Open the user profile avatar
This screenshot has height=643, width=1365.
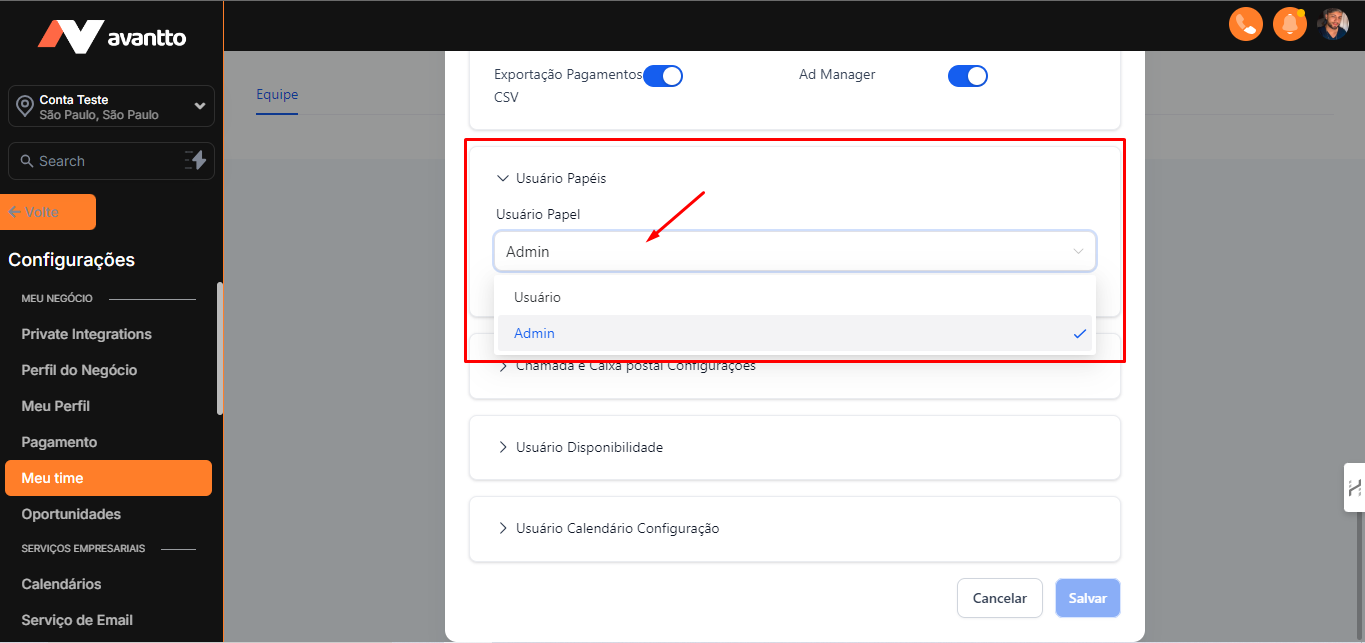[1333, 24]
